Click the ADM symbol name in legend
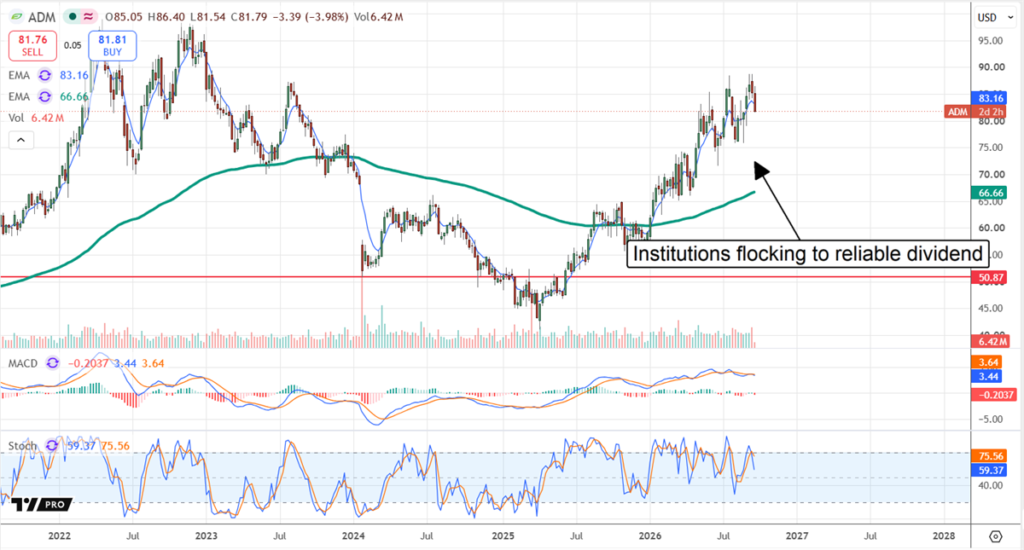The image size is (1024, 550). point(41,17)
